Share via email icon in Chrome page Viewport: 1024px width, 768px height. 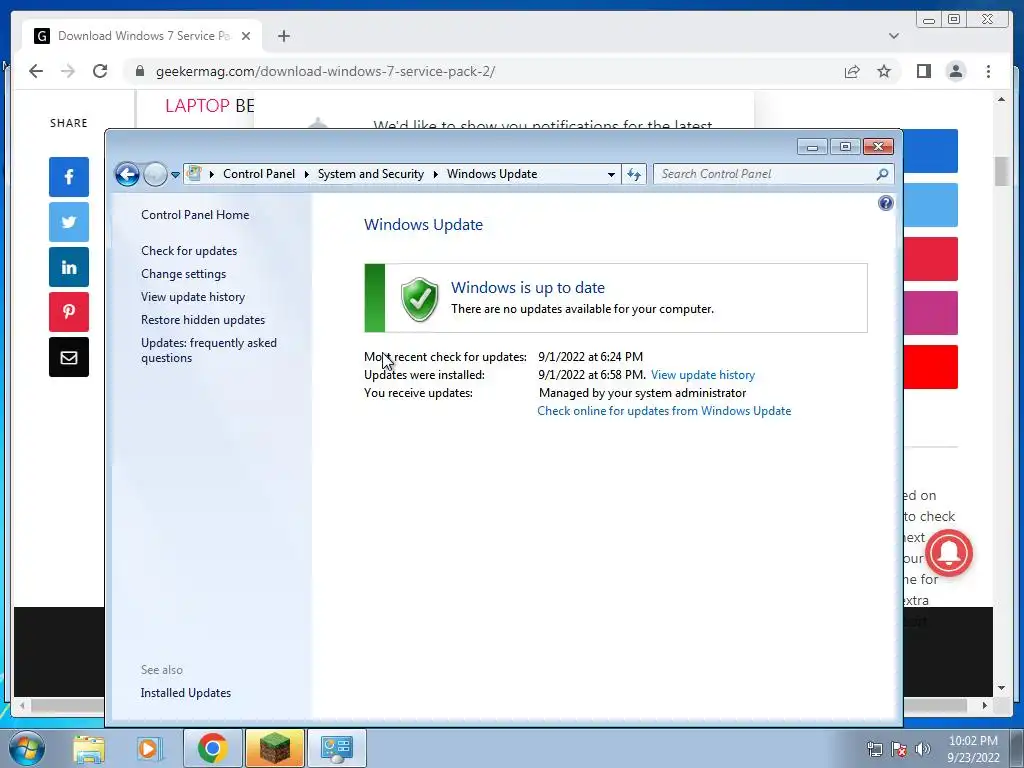pyautogui.click(x=69, y=357)
